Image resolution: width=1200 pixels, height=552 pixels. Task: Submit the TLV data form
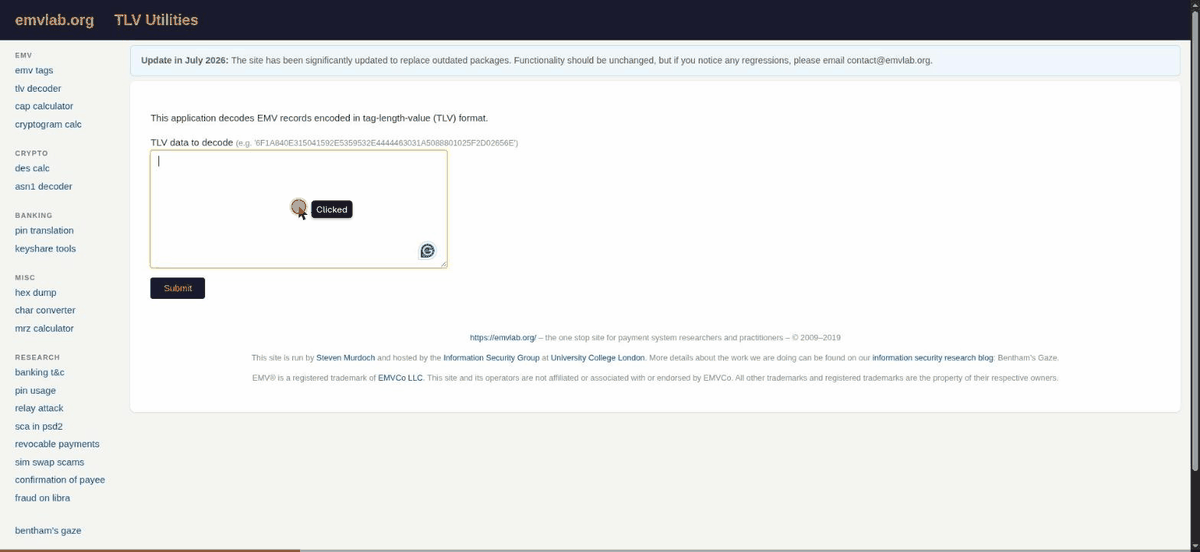(x=178, y=288)
